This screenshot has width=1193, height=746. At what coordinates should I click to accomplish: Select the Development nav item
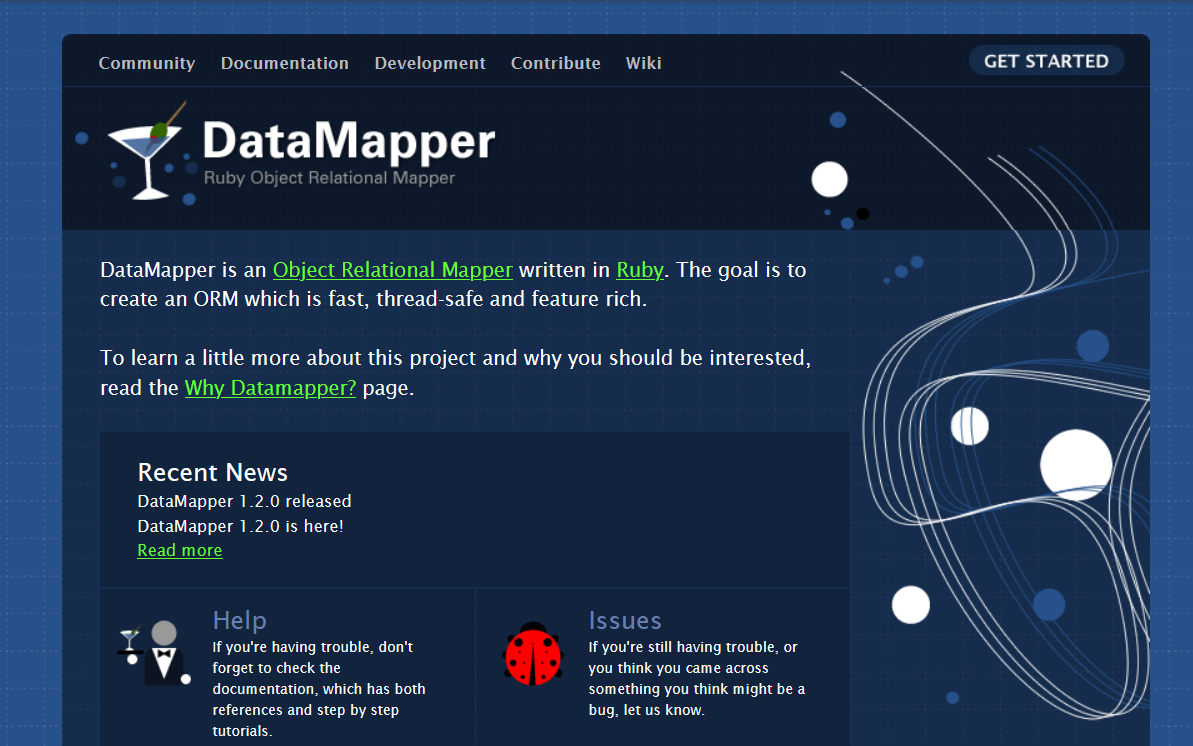(x=430, y=63)
